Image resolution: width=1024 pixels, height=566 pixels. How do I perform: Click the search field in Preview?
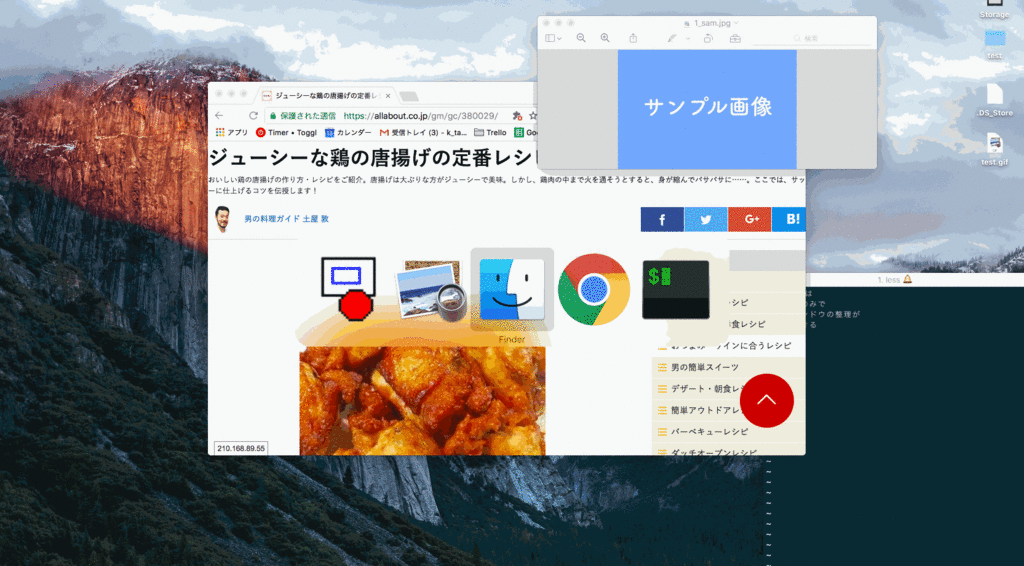[x=812, y=39]
